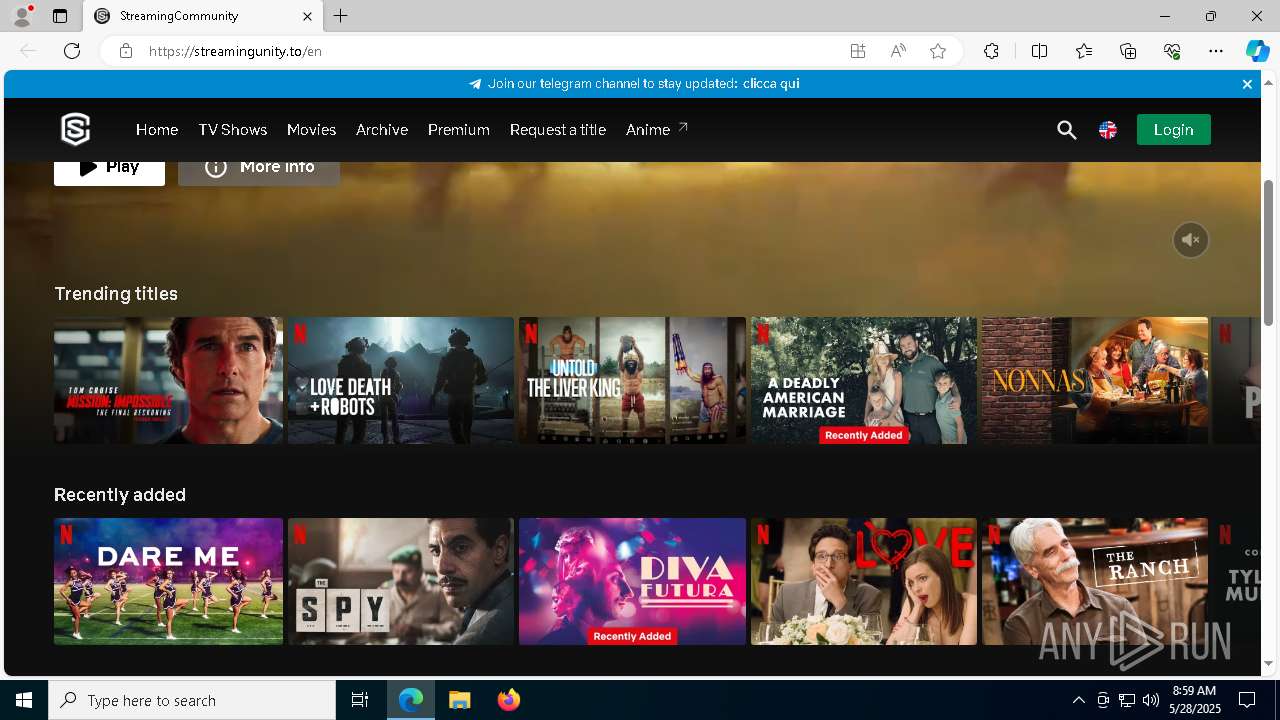Open the volume control in tray
The image size is (1280, 720).
point(1150,700)
